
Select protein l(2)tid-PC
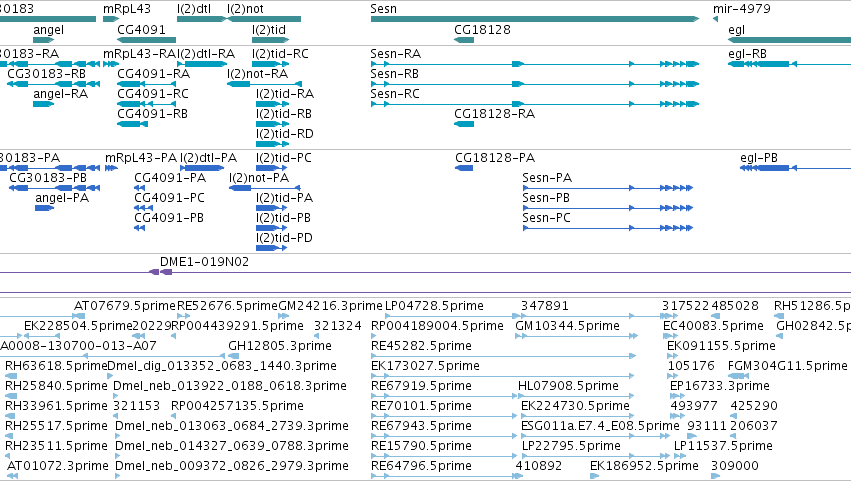tap(271, 168)
